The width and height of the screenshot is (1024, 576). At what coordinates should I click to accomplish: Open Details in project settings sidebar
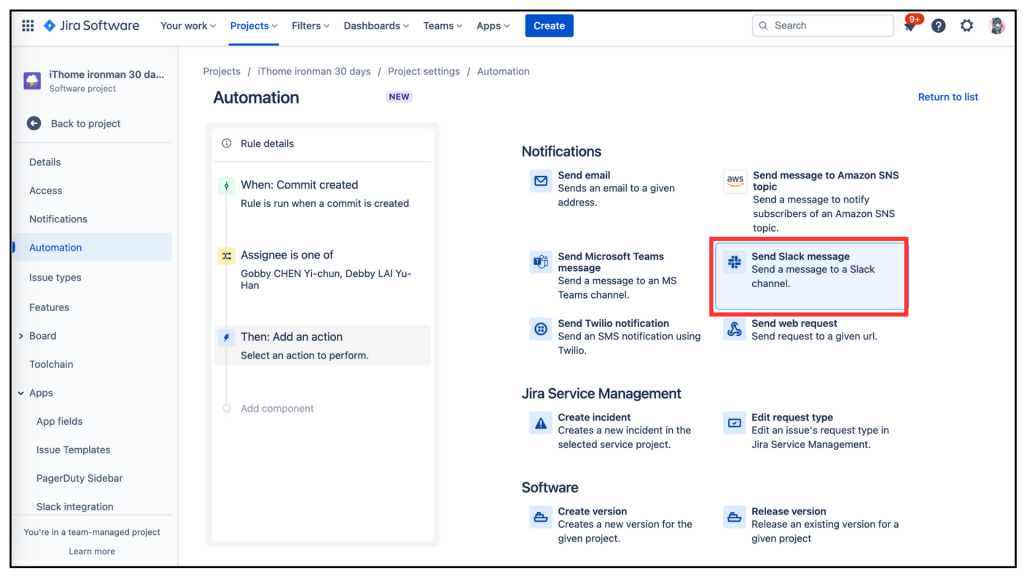click(44, 162)
